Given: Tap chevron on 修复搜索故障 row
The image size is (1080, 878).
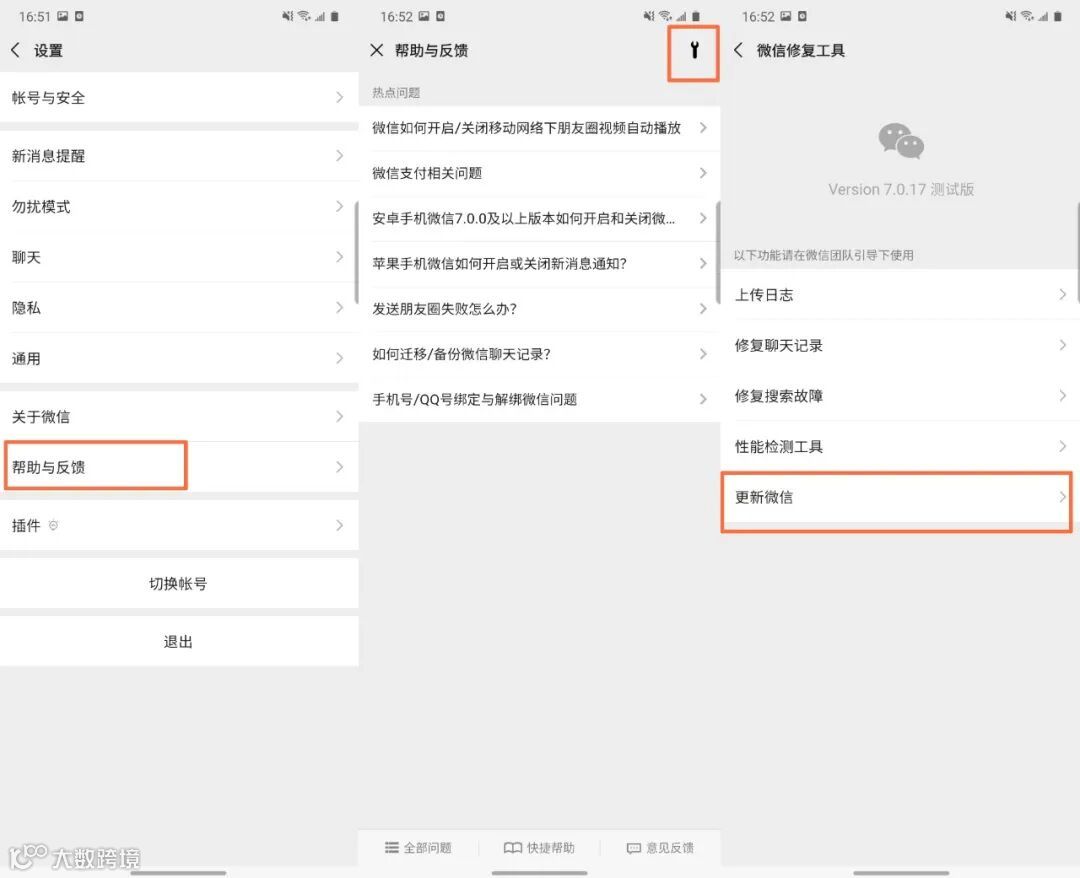Looking at the screenshot, I should pyautogui.click(x=1063, y=396).
